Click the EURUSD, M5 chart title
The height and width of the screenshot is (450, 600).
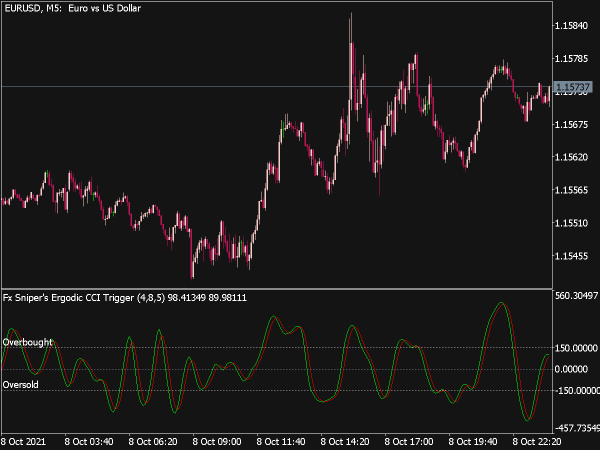coord(72,8)
